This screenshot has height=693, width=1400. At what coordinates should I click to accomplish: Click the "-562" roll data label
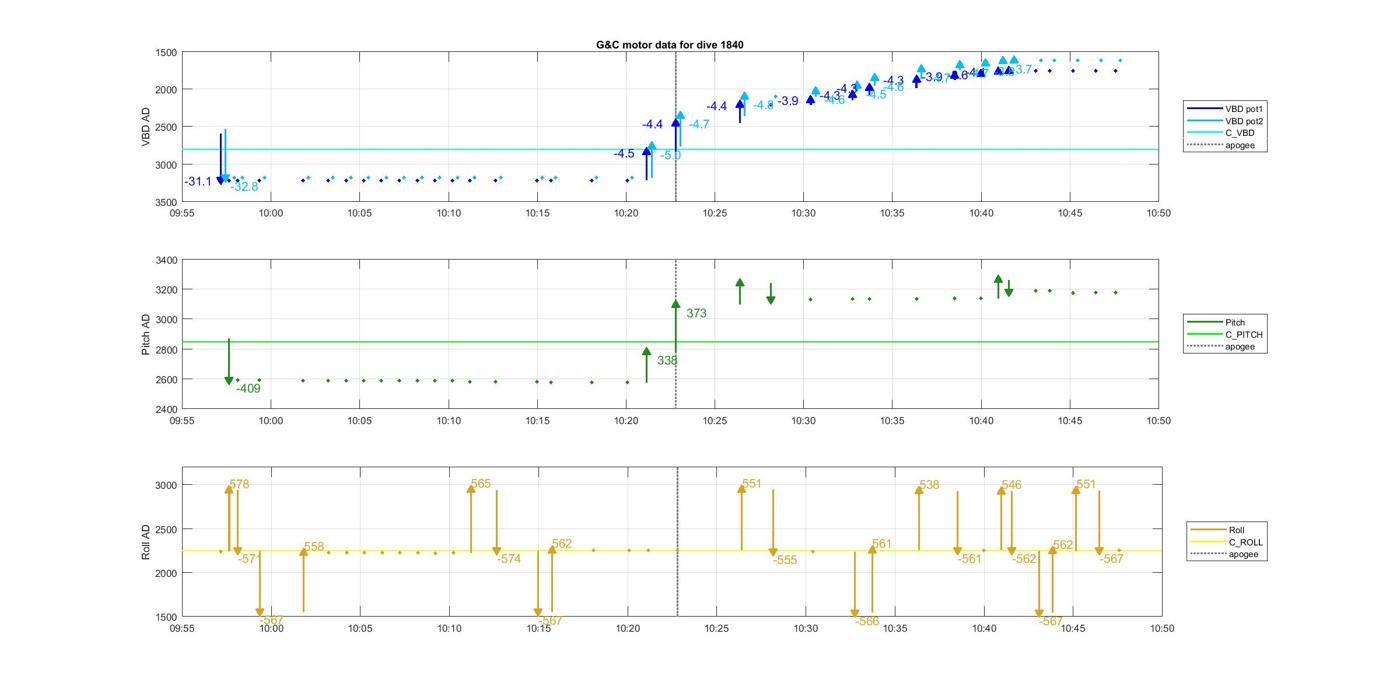pos(1024,559)
